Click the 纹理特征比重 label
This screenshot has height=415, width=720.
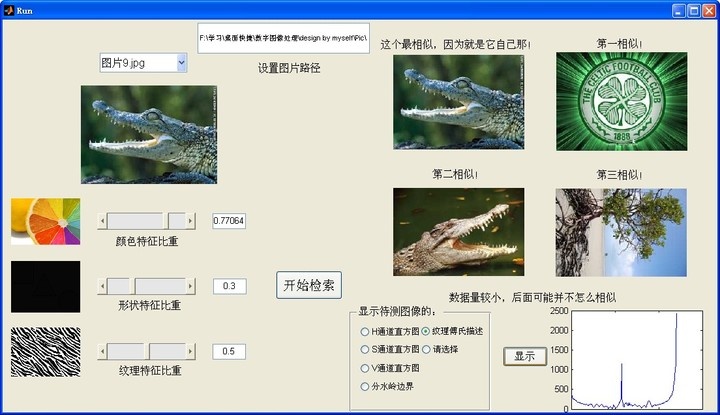click(x=150, y=371)
